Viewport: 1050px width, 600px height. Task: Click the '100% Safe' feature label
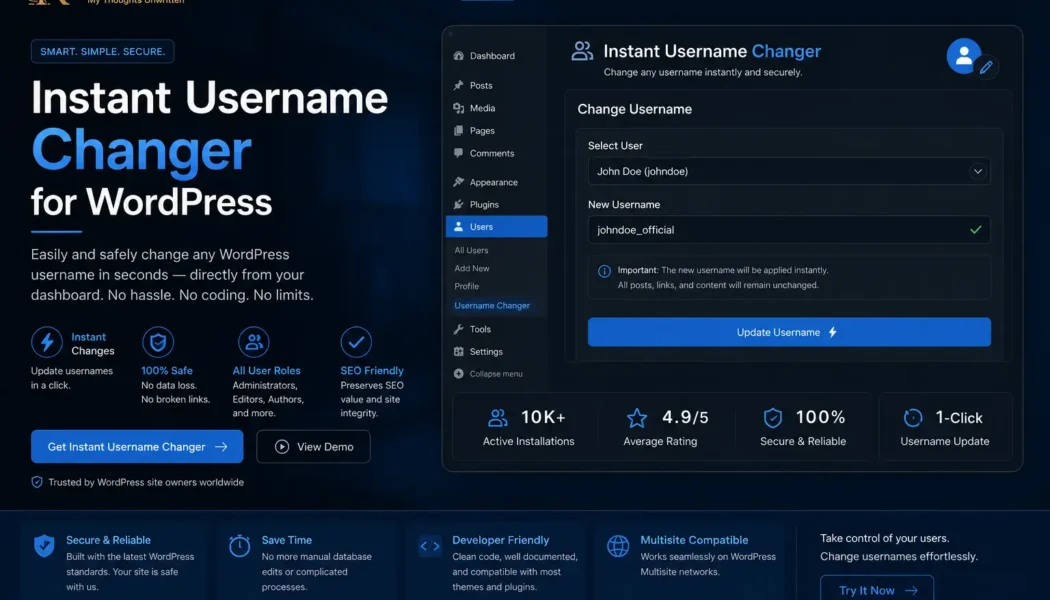point(167,370)
